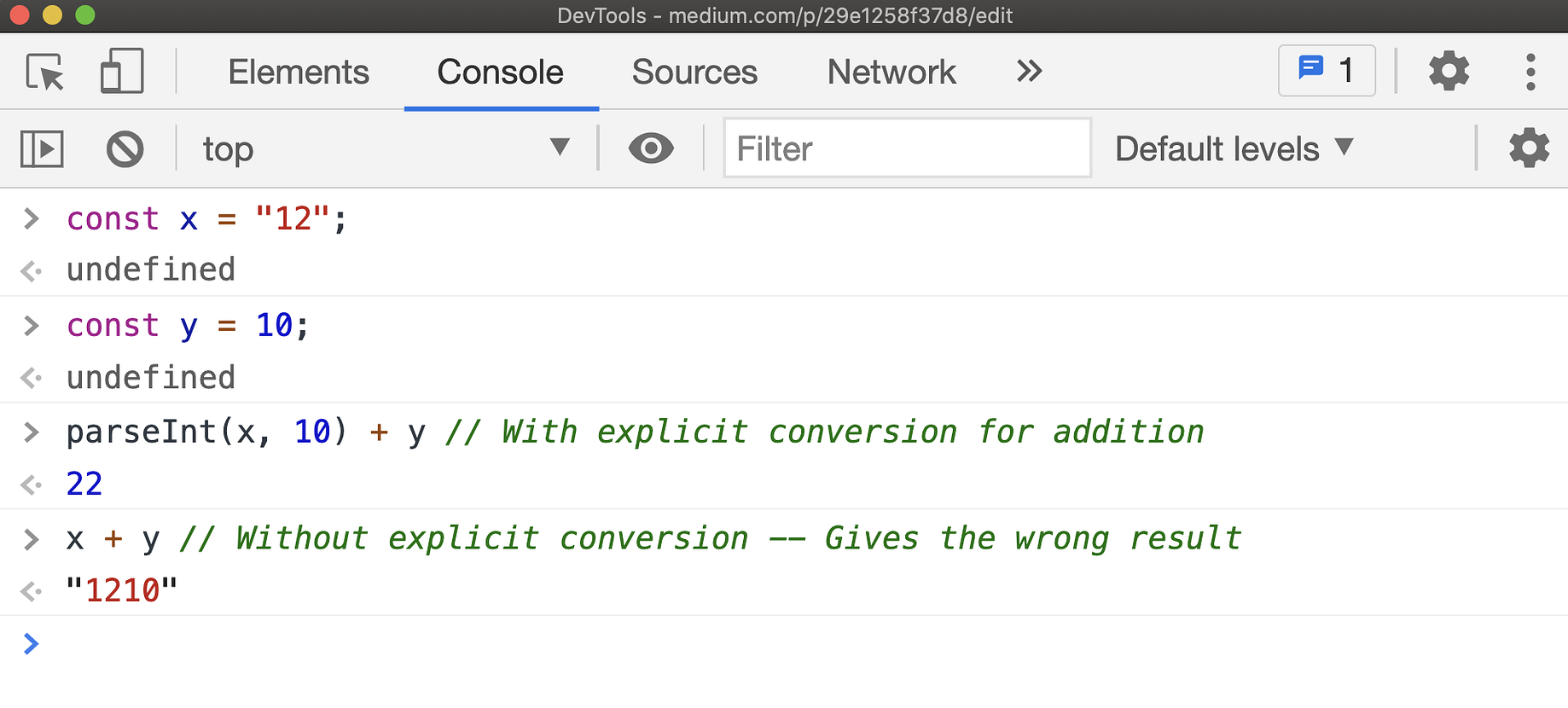Create a live expression with the eye icon
Viewport: 1568px width, 708px height.
[651, 148]
